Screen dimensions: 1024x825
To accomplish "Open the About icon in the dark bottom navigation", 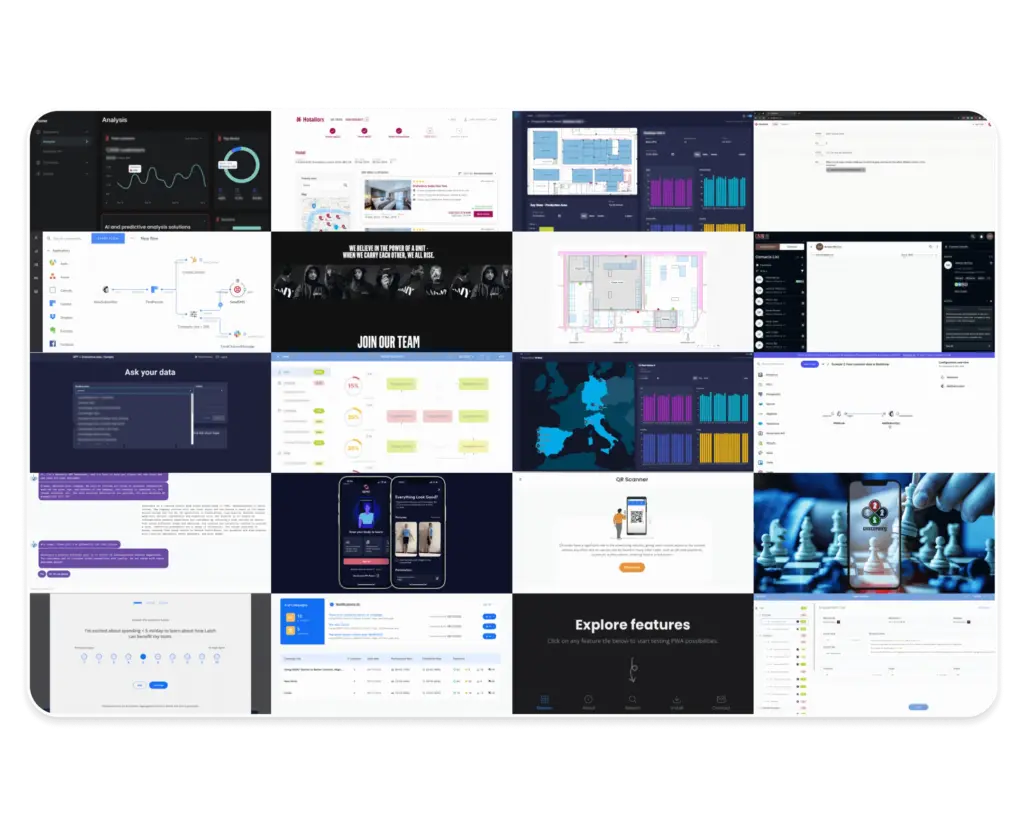I will coord(588,700).
